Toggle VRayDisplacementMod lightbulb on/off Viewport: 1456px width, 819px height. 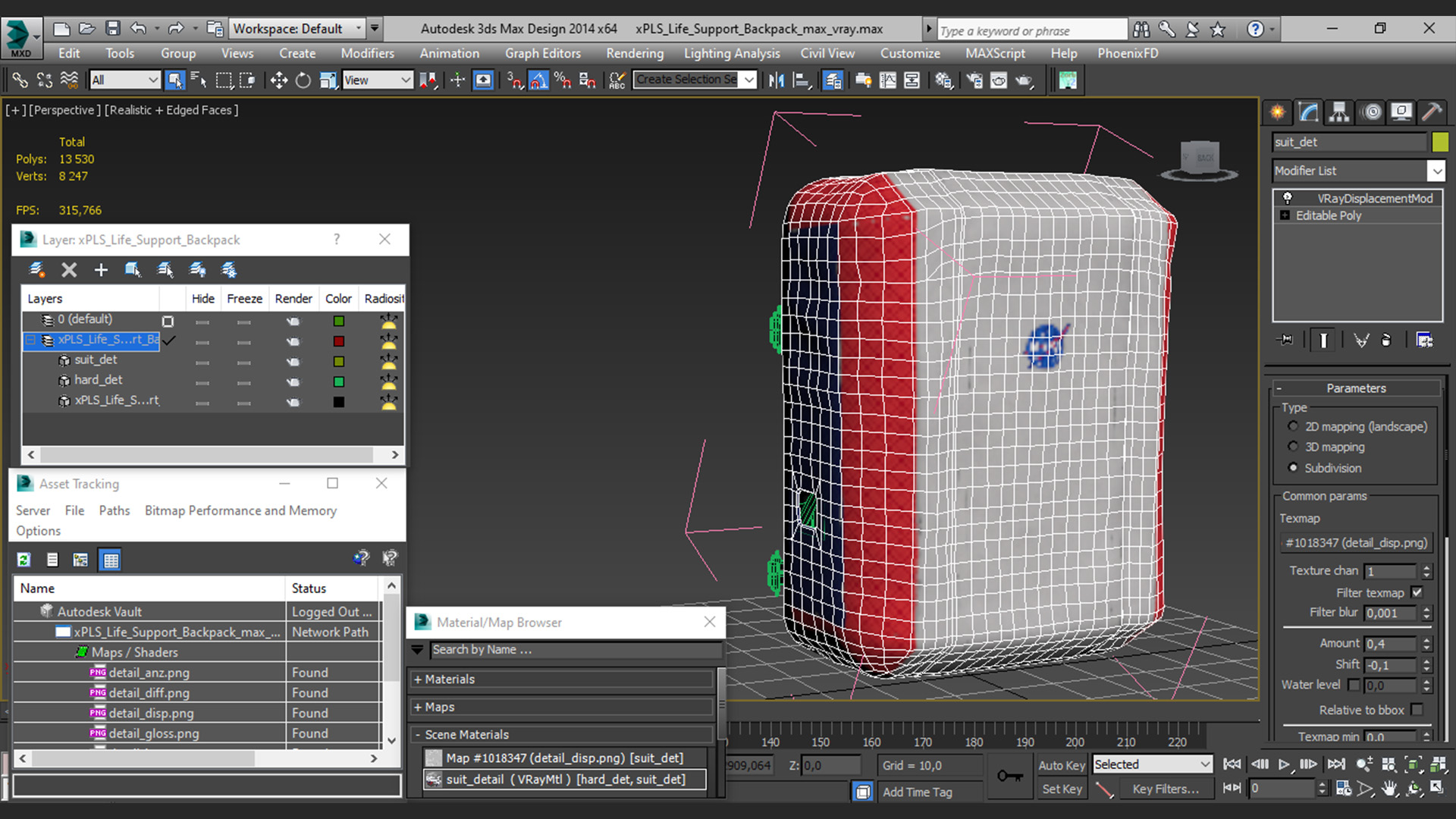(1287, 198)
